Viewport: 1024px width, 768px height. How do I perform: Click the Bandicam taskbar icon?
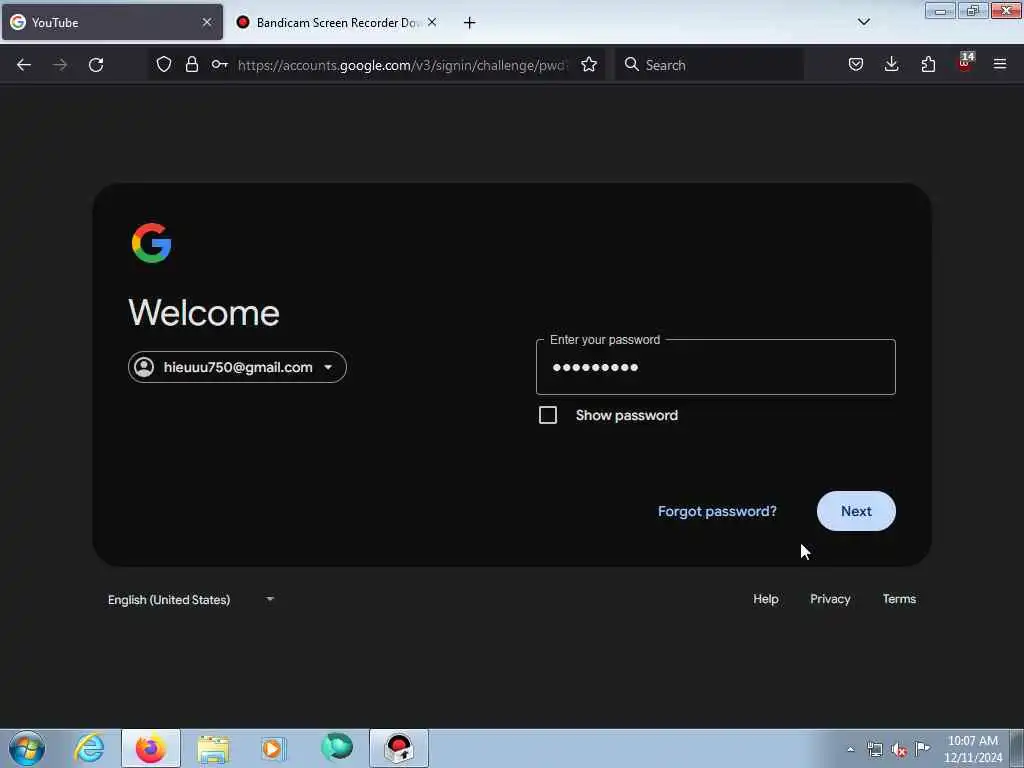399,748
